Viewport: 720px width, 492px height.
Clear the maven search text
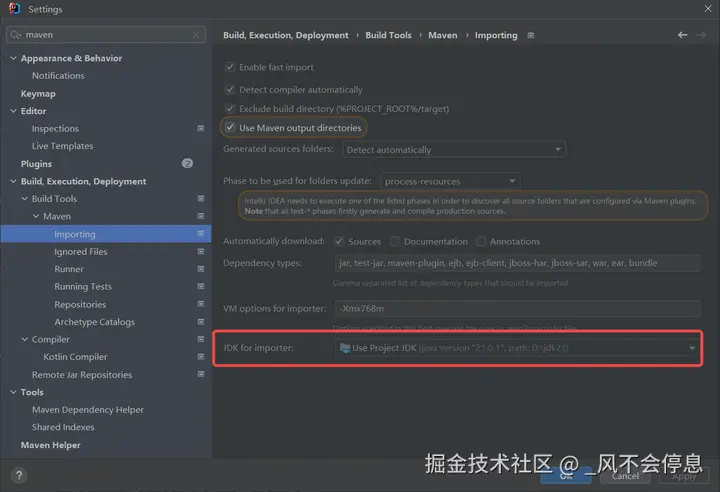click(x=196, y=35)
